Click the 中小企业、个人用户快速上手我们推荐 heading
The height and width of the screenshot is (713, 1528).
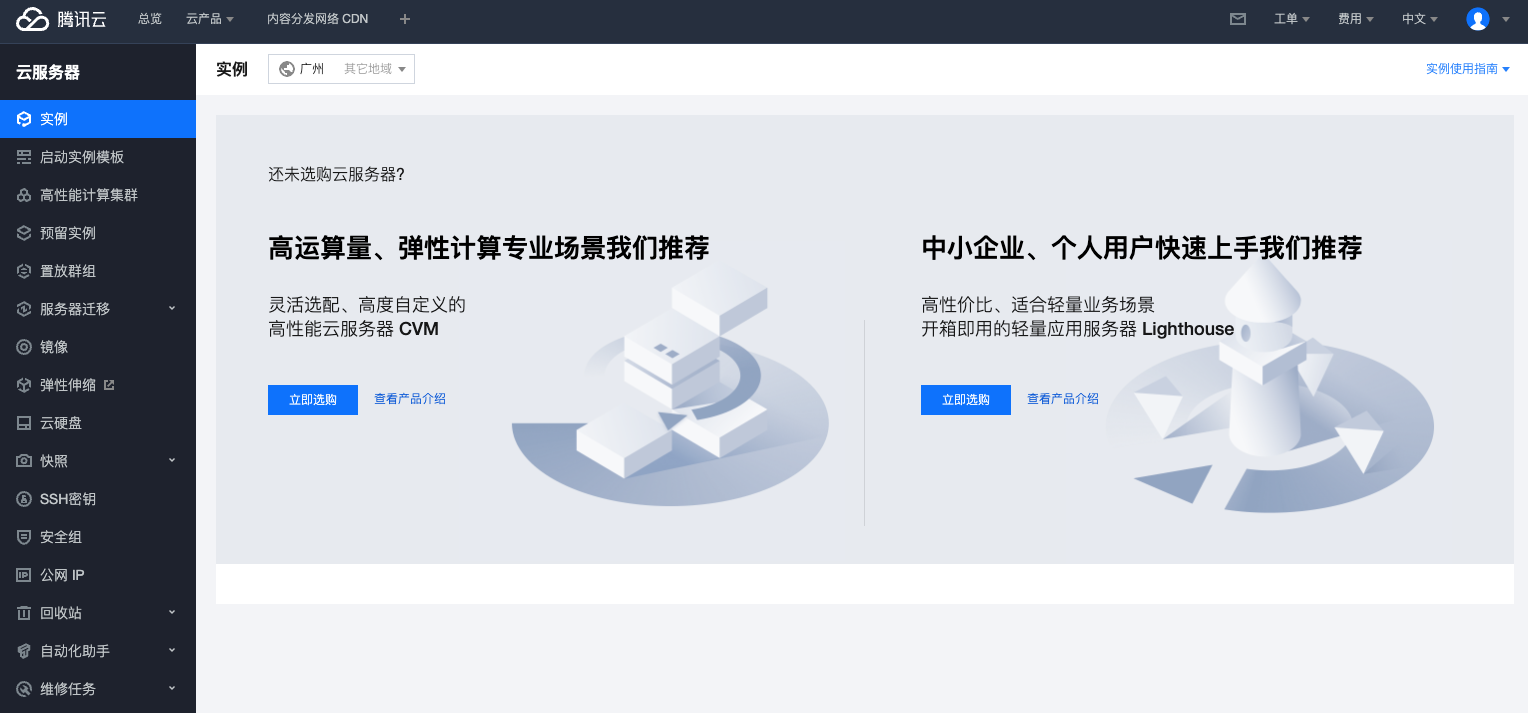tap(1142, 248)
